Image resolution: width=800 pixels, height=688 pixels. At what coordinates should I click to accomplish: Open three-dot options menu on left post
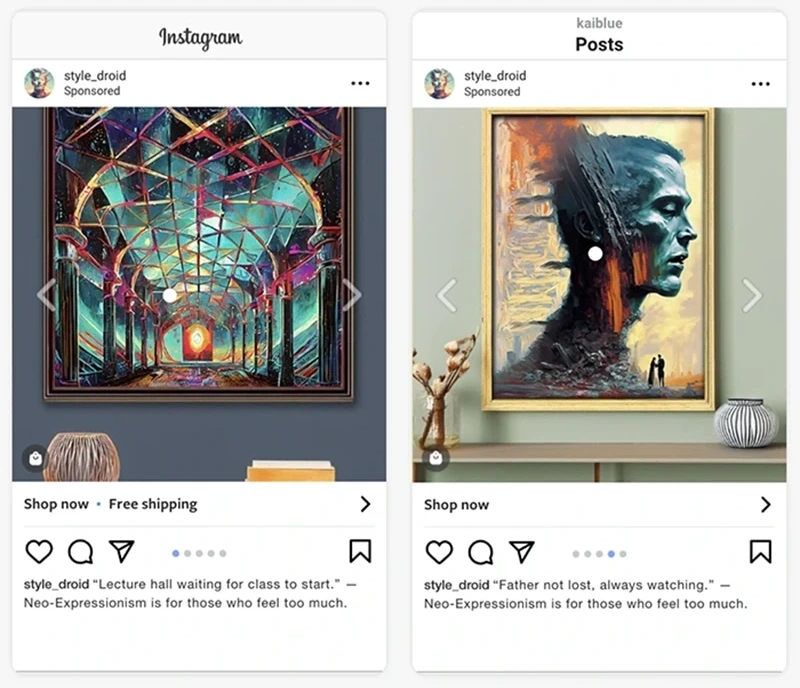360,83
